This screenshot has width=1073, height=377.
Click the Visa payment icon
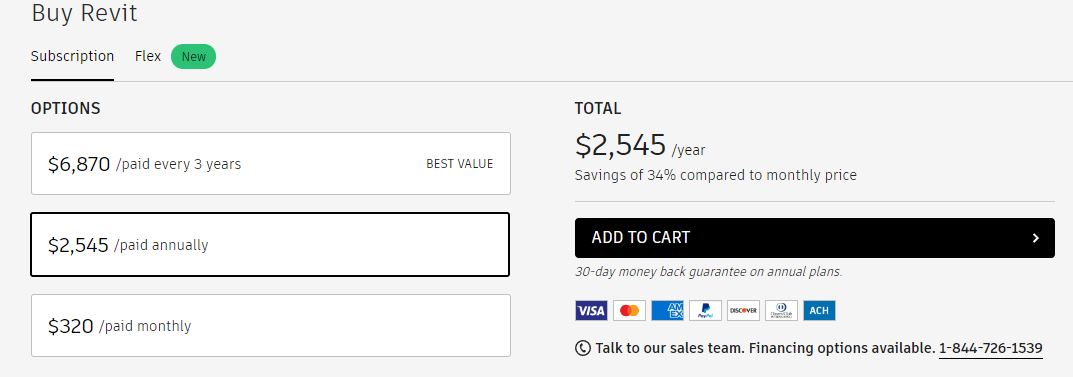point(591,311)
